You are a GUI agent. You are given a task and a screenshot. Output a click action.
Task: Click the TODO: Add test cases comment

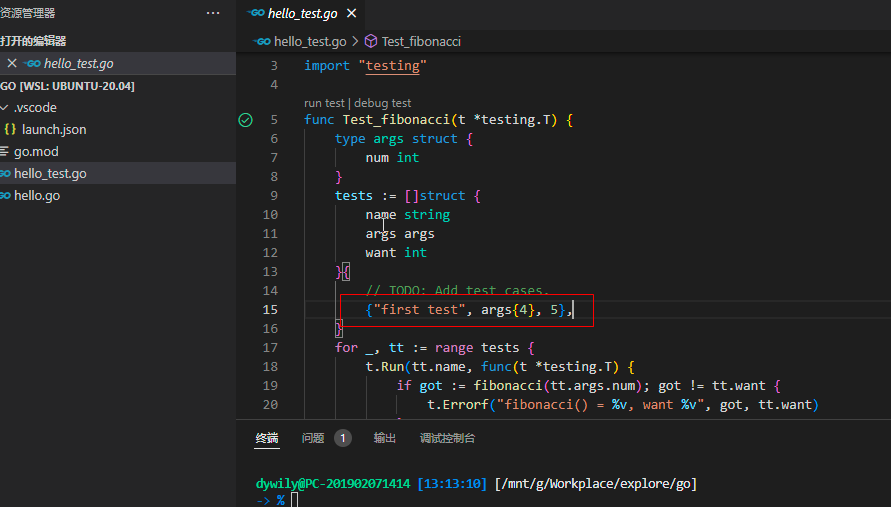[x=457, y=290]
